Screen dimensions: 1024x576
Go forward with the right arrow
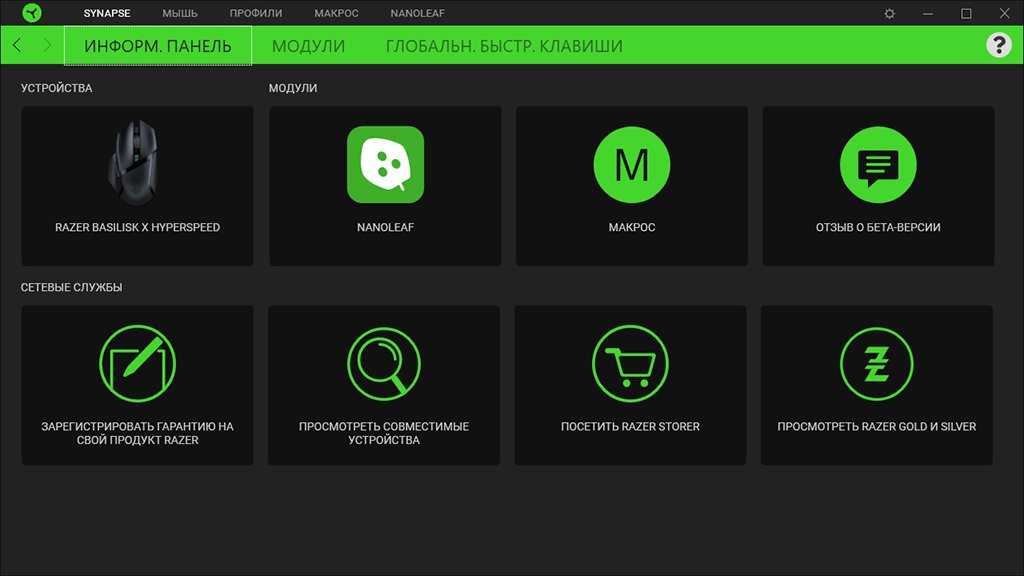tap(46, 46)
